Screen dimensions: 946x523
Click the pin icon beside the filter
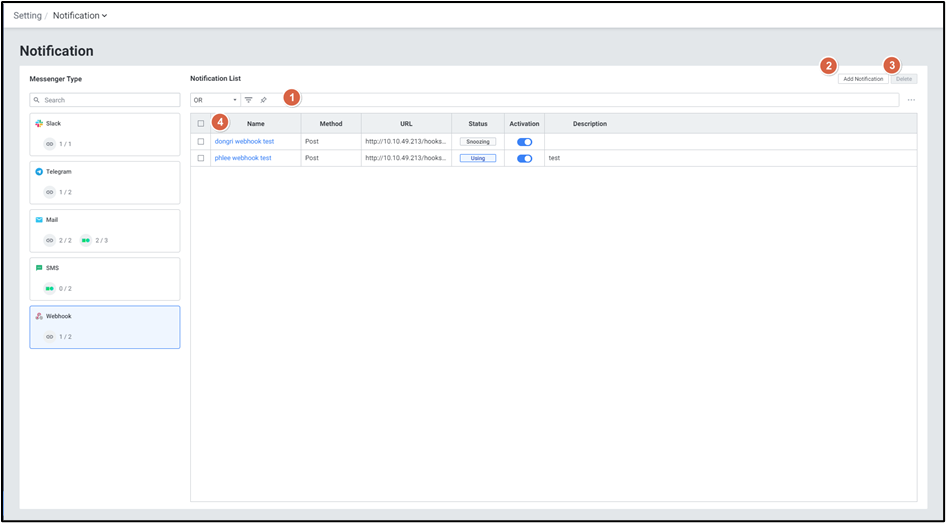263,100
